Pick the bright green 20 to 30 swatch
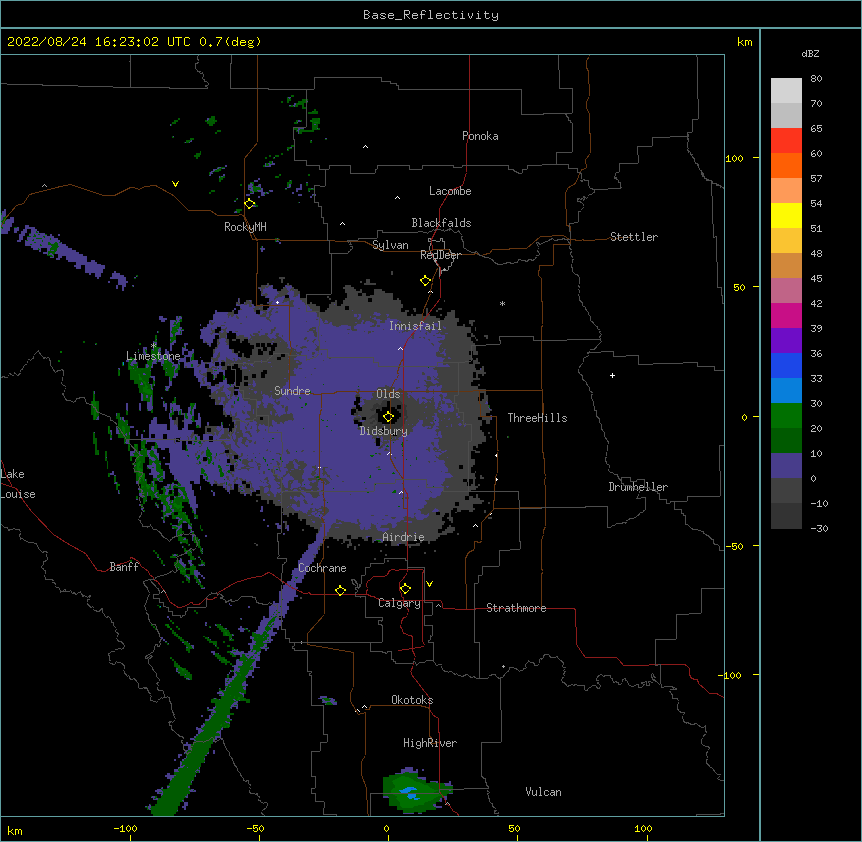The height and width of the screenshot is (842, 862). 786,416
